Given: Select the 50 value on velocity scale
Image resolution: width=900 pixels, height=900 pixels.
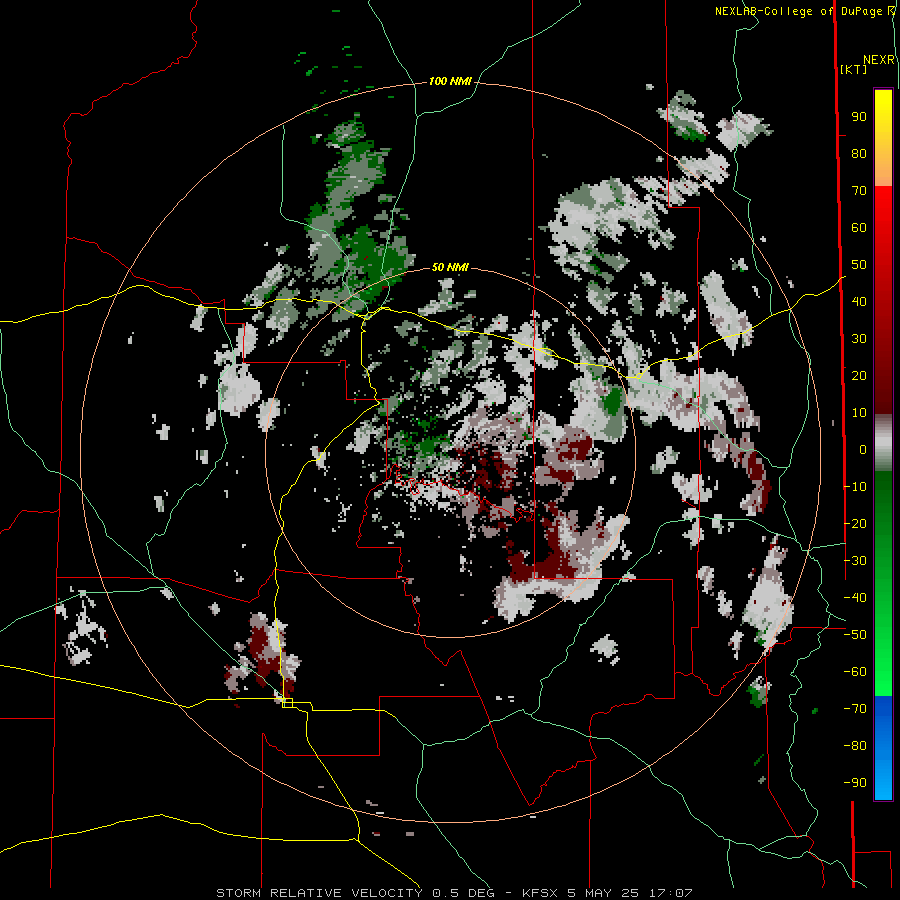Looking at the screenshot, I should (859, 265).
